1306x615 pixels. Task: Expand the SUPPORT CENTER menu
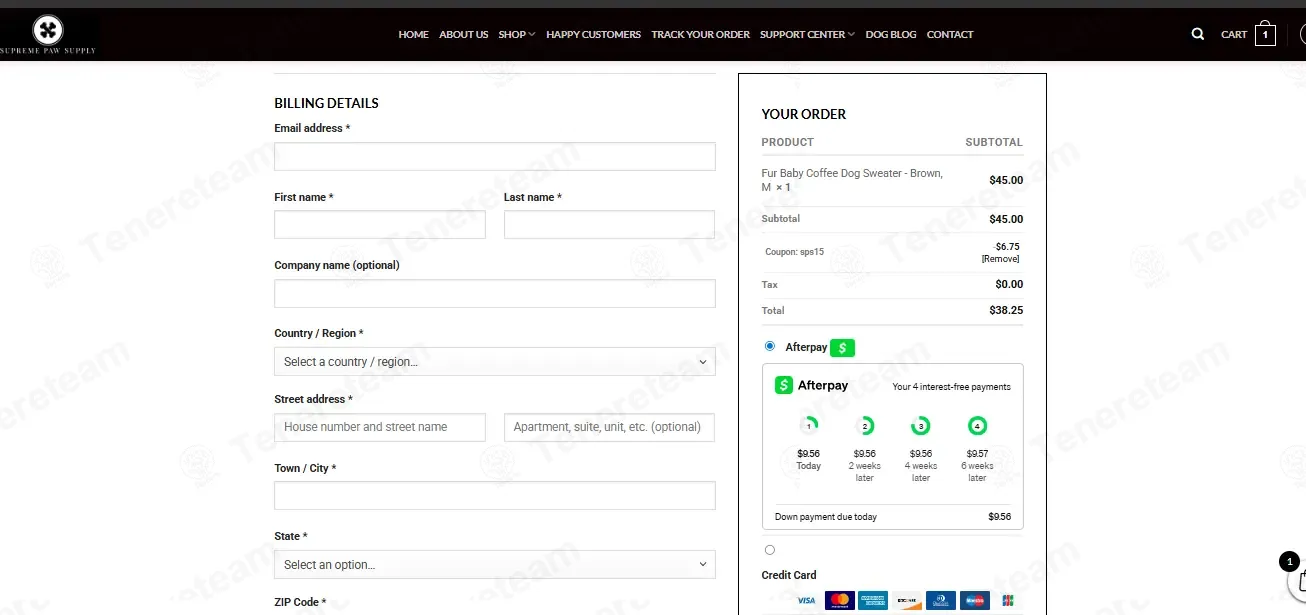click(x=807, y=34)
